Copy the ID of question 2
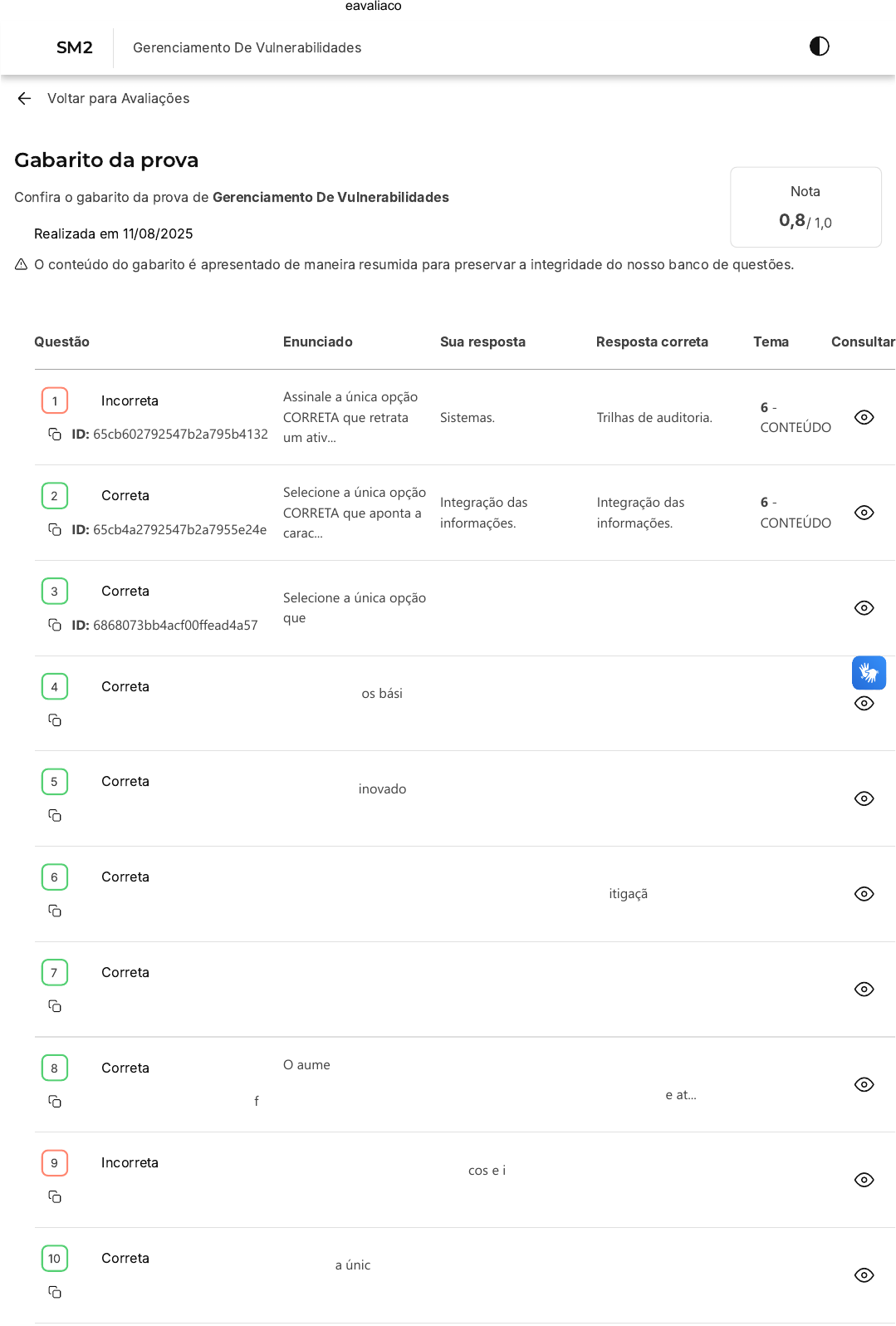 (55, 530)
